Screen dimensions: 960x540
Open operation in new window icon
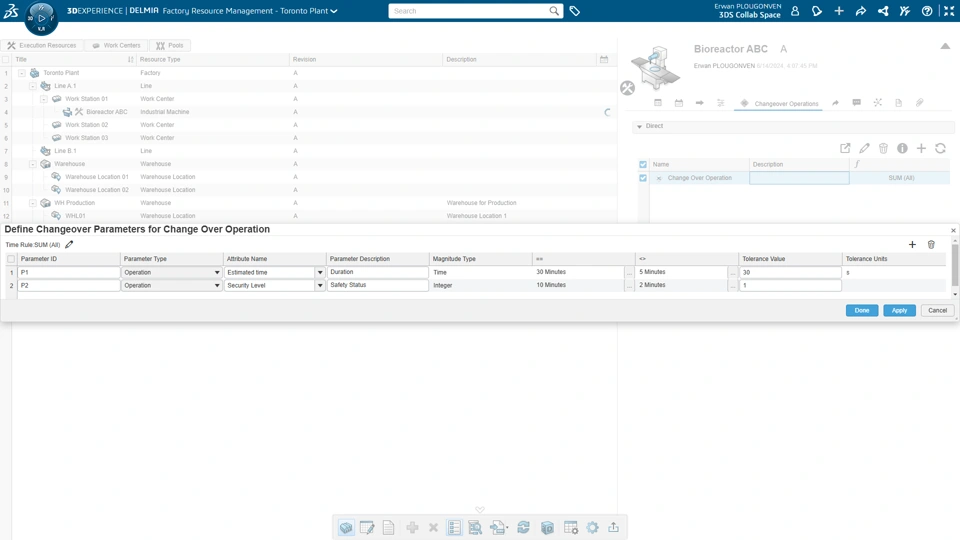point(845,148)
